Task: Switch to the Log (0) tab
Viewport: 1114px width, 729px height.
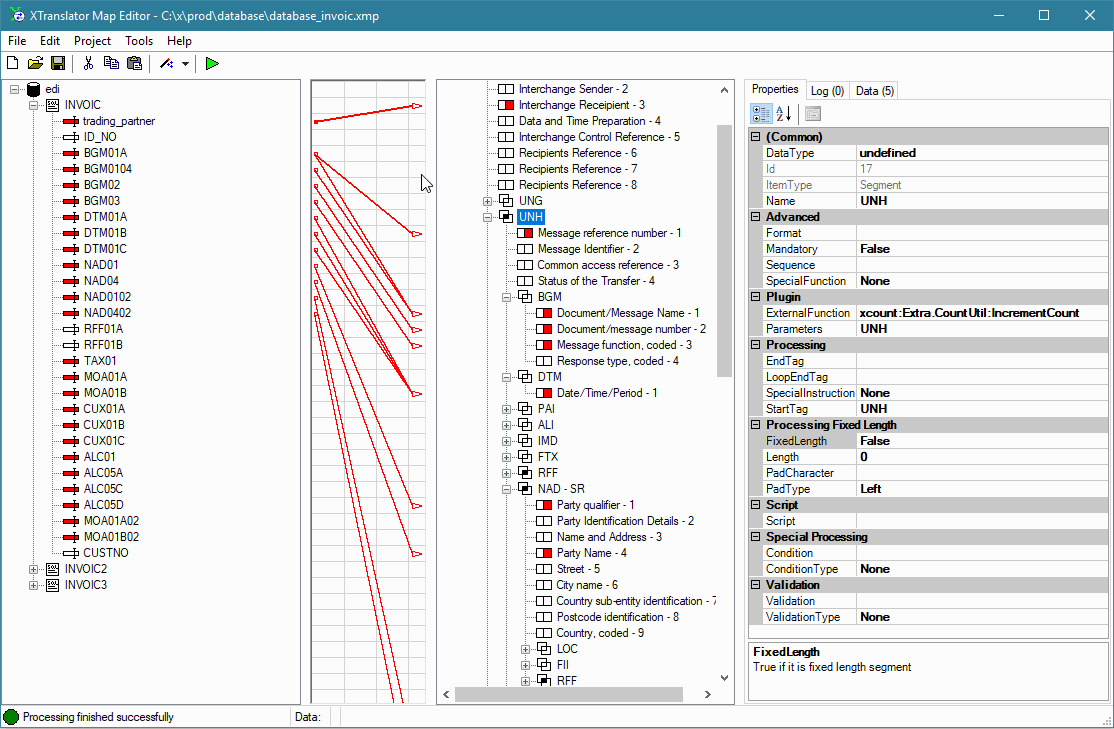Action: [x=828, y=91]
